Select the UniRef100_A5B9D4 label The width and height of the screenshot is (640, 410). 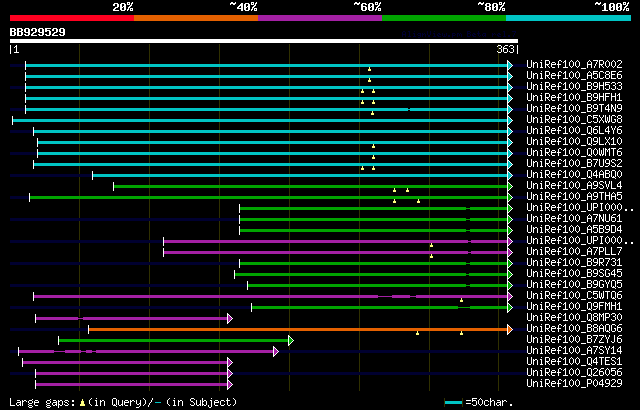tap(574, 229)
